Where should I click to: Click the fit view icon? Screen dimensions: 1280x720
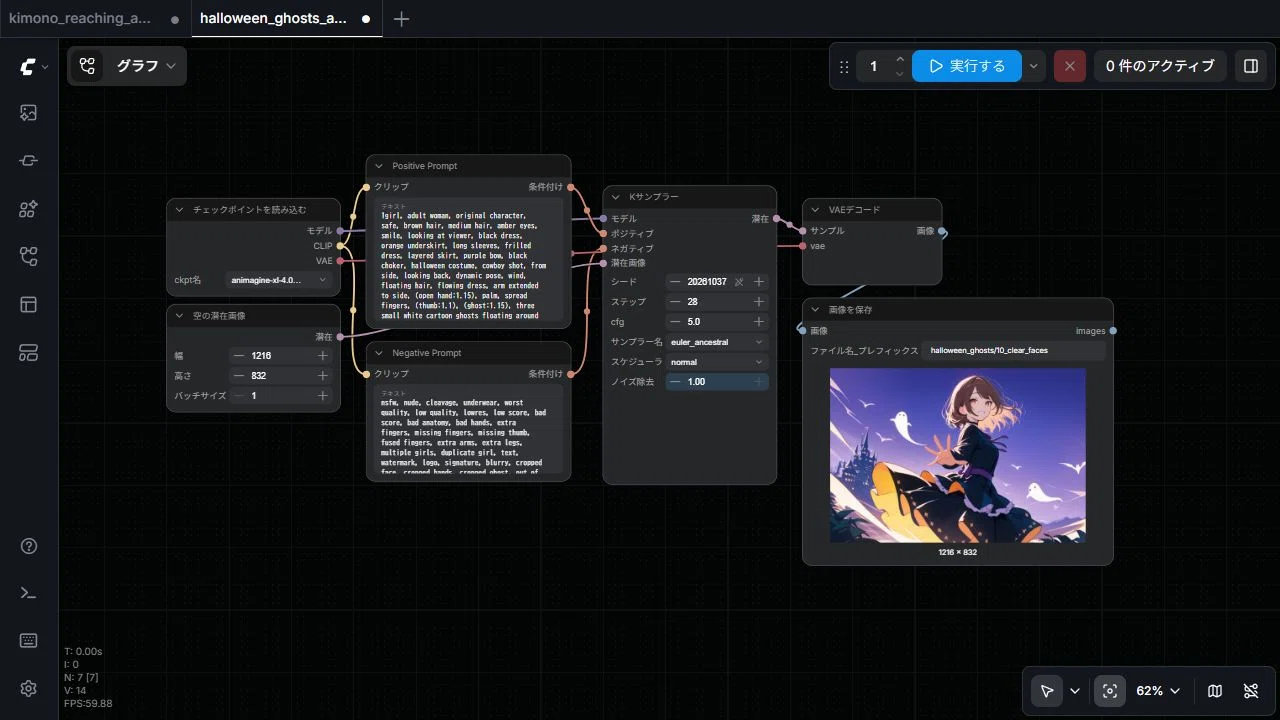tap(1109, 691)
